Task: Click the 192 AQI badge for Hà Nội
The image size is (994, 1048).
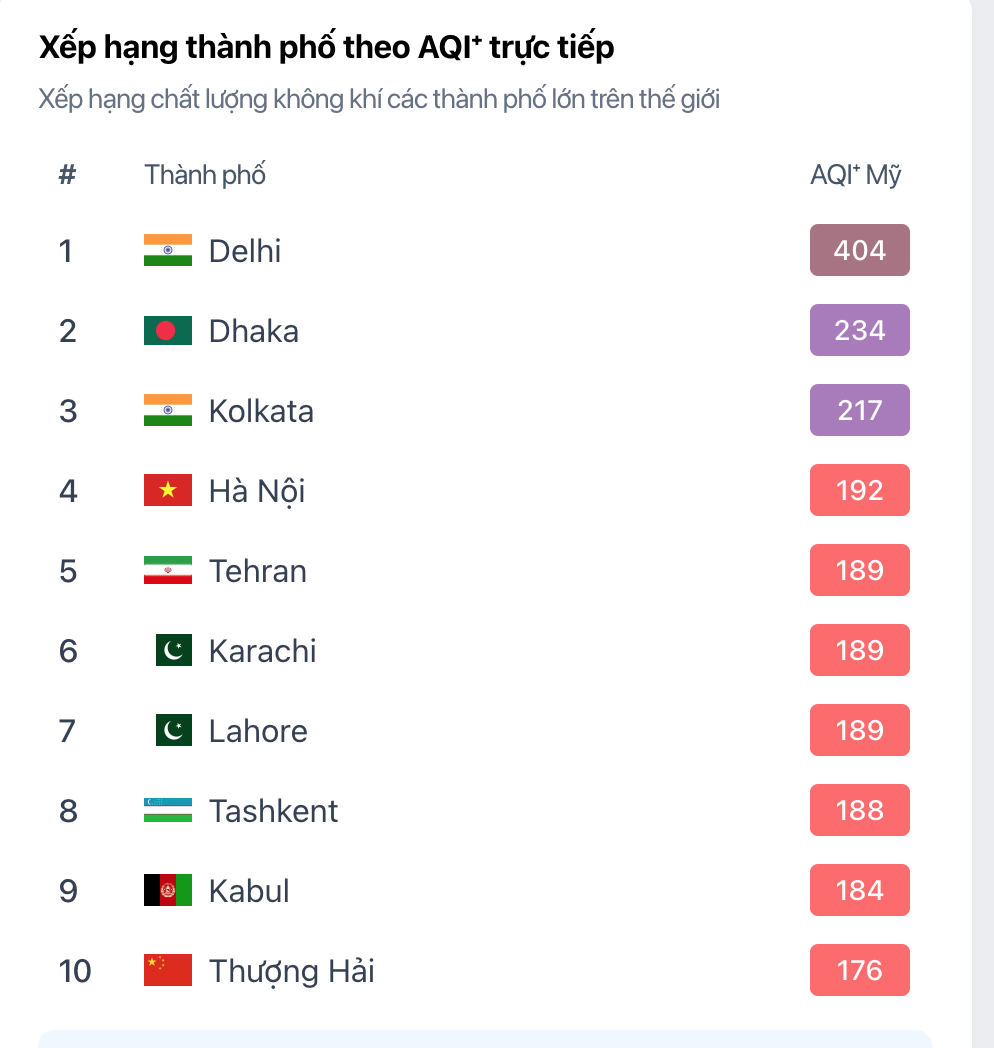Action: 859,490
